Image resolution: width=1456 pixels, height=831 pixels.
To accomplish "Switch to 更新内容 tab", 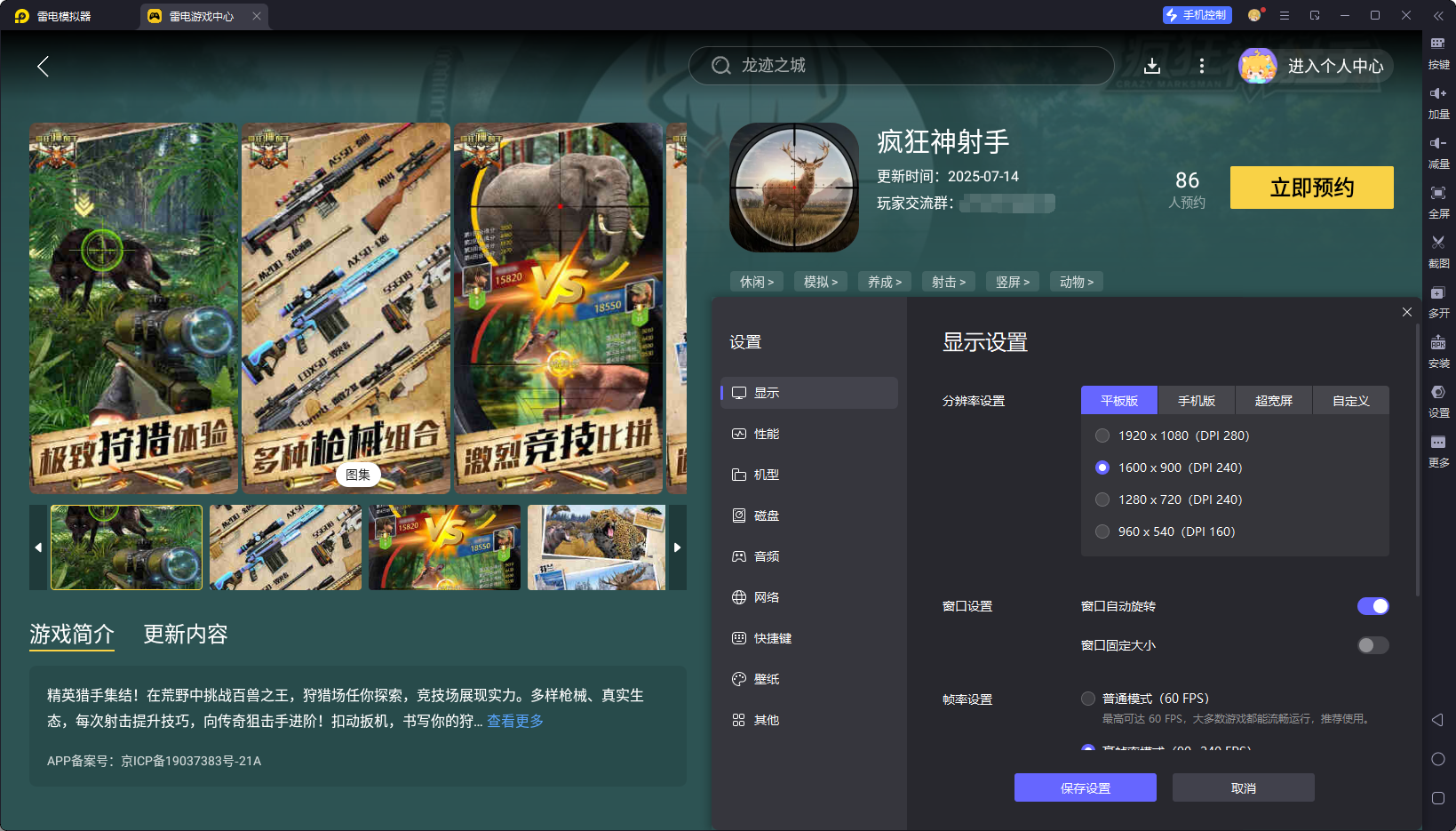I will click(186, 634).
